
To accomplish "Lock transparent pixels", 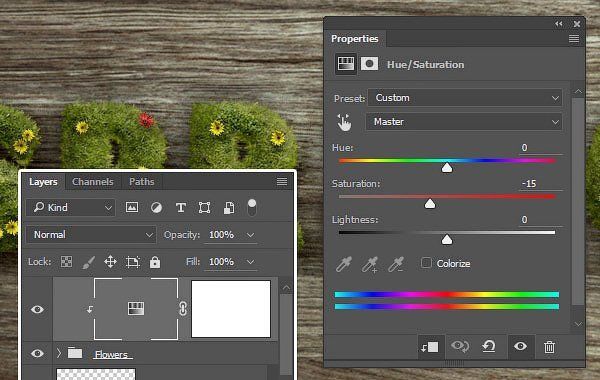I will point(66,262).
